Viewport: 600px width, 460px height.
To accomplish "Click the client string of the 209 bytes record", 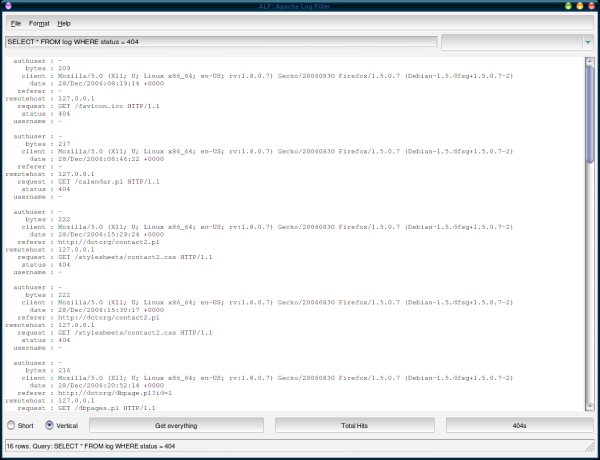I will pos(285,76).
